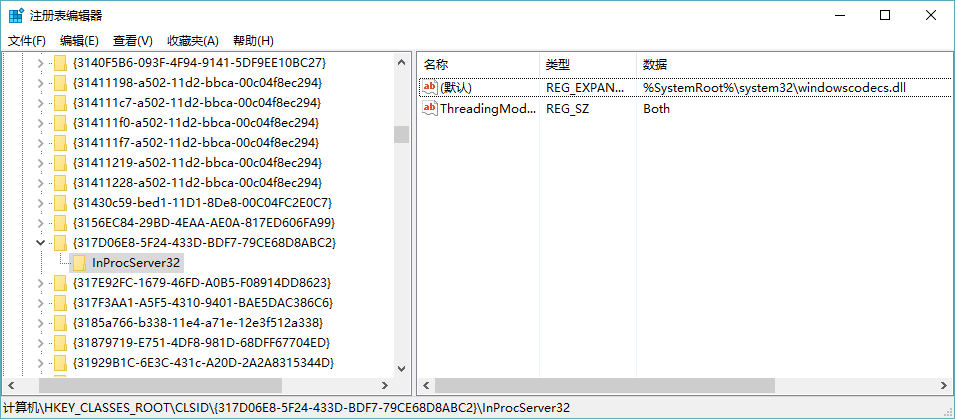Screen dimensions: 955x419
Task: Click the REG_SZ type cell
Action: tap(568, 108)
